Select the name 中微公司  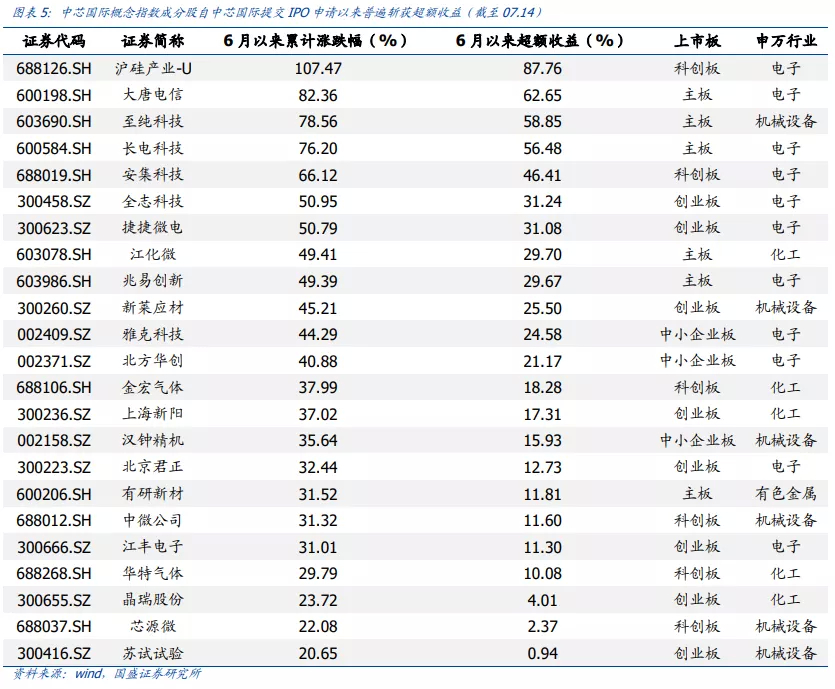153,520
